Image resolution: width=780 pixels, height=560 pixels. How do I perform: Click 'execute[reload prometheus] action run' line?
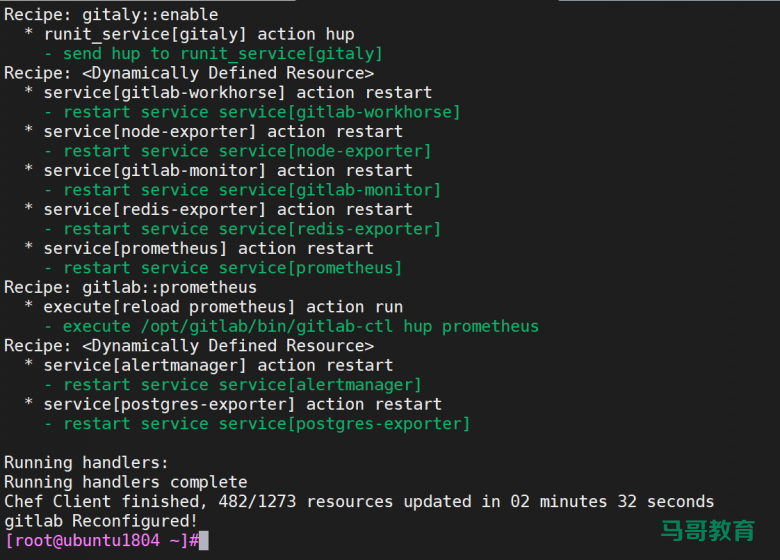pyautogui.click(x=223, y=307)
